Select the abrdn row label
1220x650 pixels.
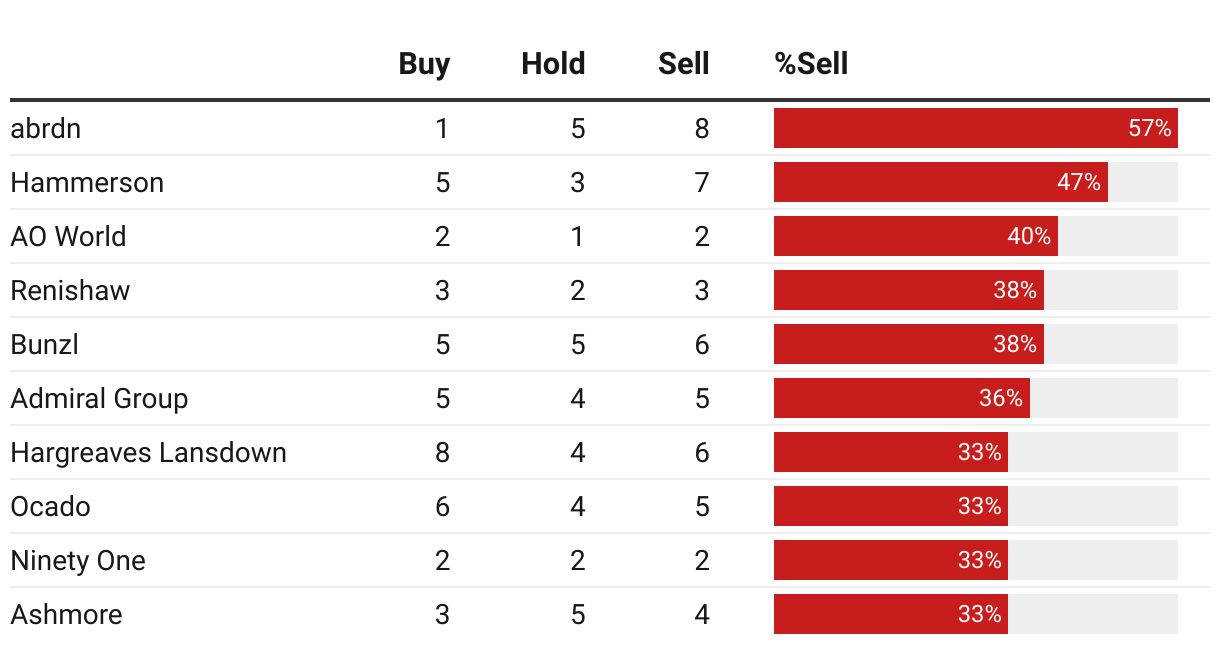(46, 128)
